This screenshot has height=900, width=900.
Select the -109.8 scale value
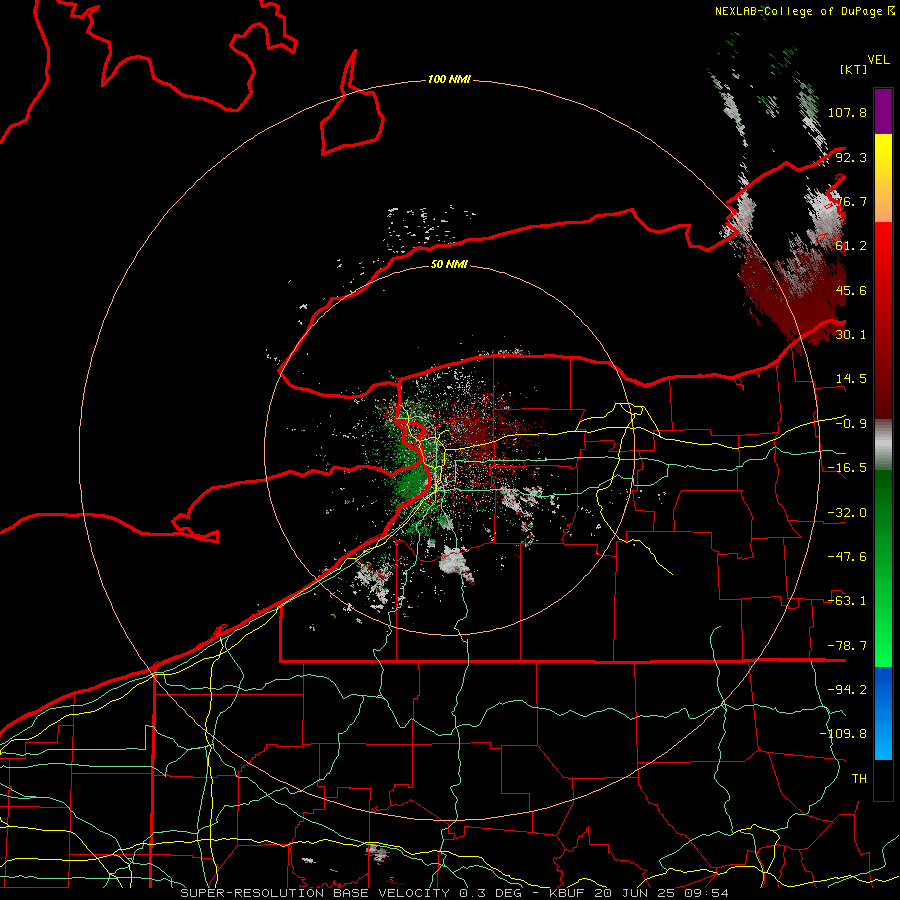843,734
